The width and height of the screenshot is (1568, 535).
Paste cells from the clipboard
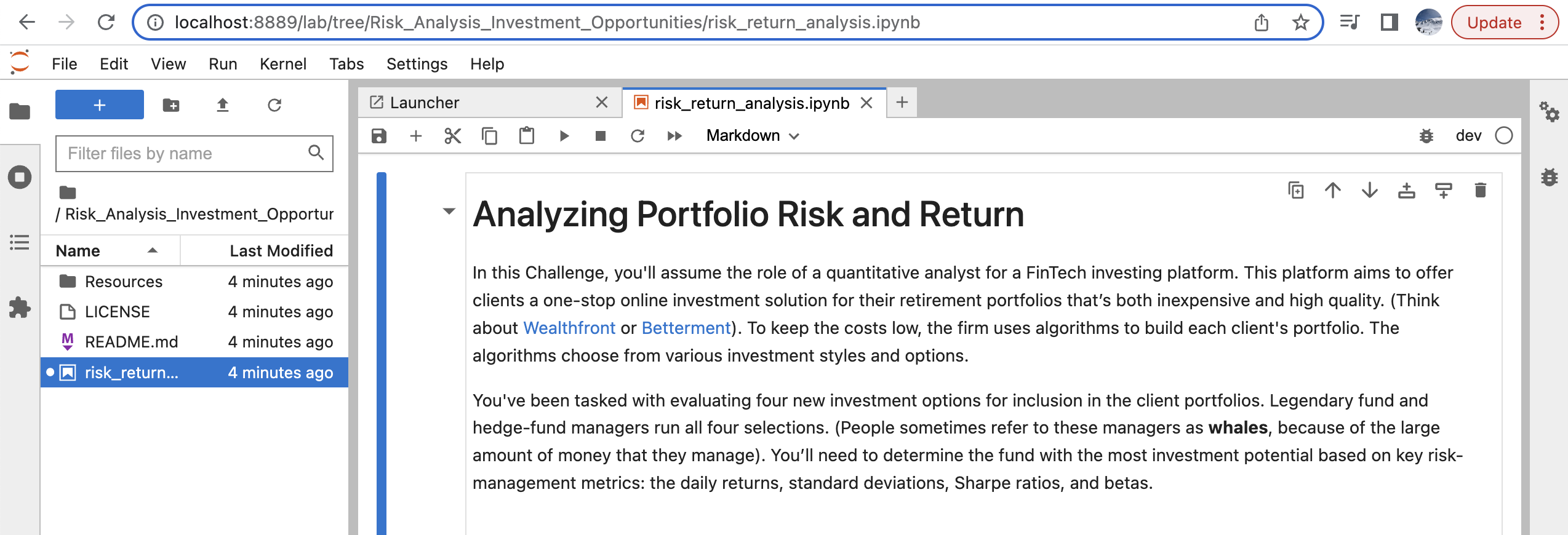(527, 136)
